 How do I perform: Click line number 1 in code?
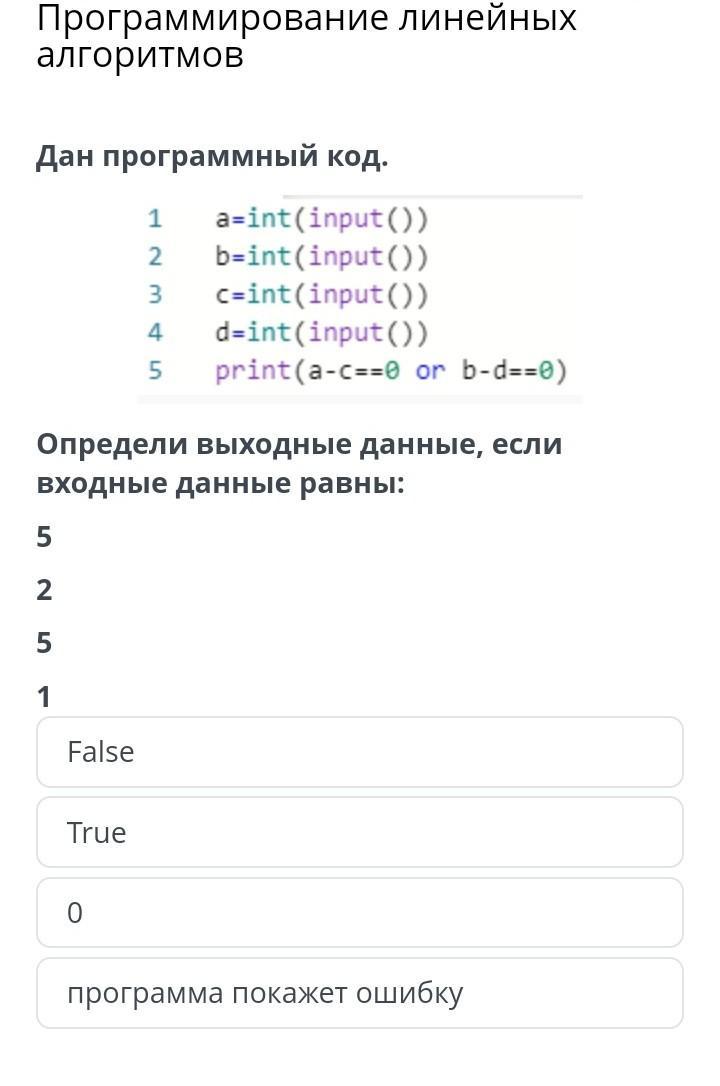(x=155, y=219)
